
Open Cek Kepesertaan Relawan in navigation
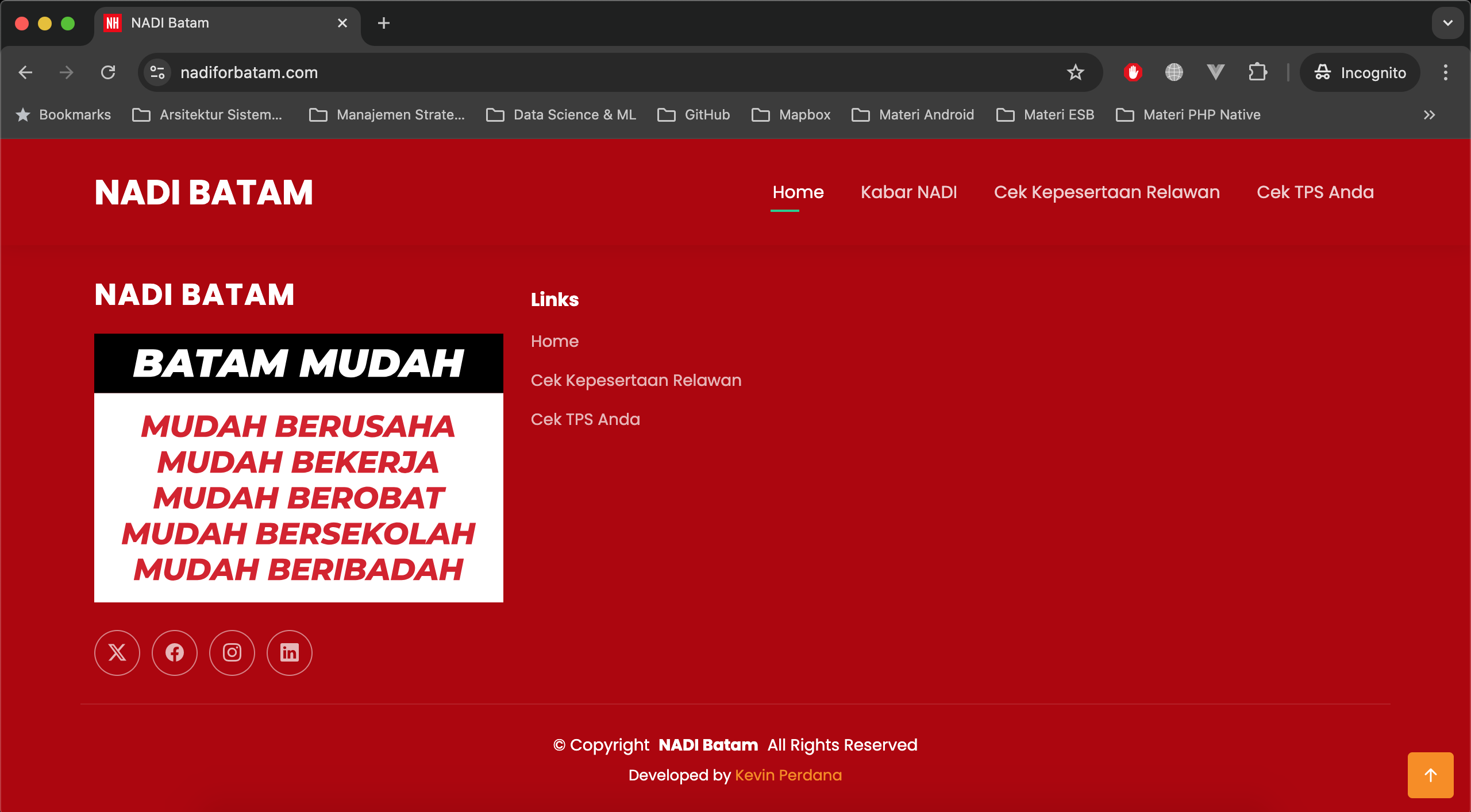(x=1107, y=192)
